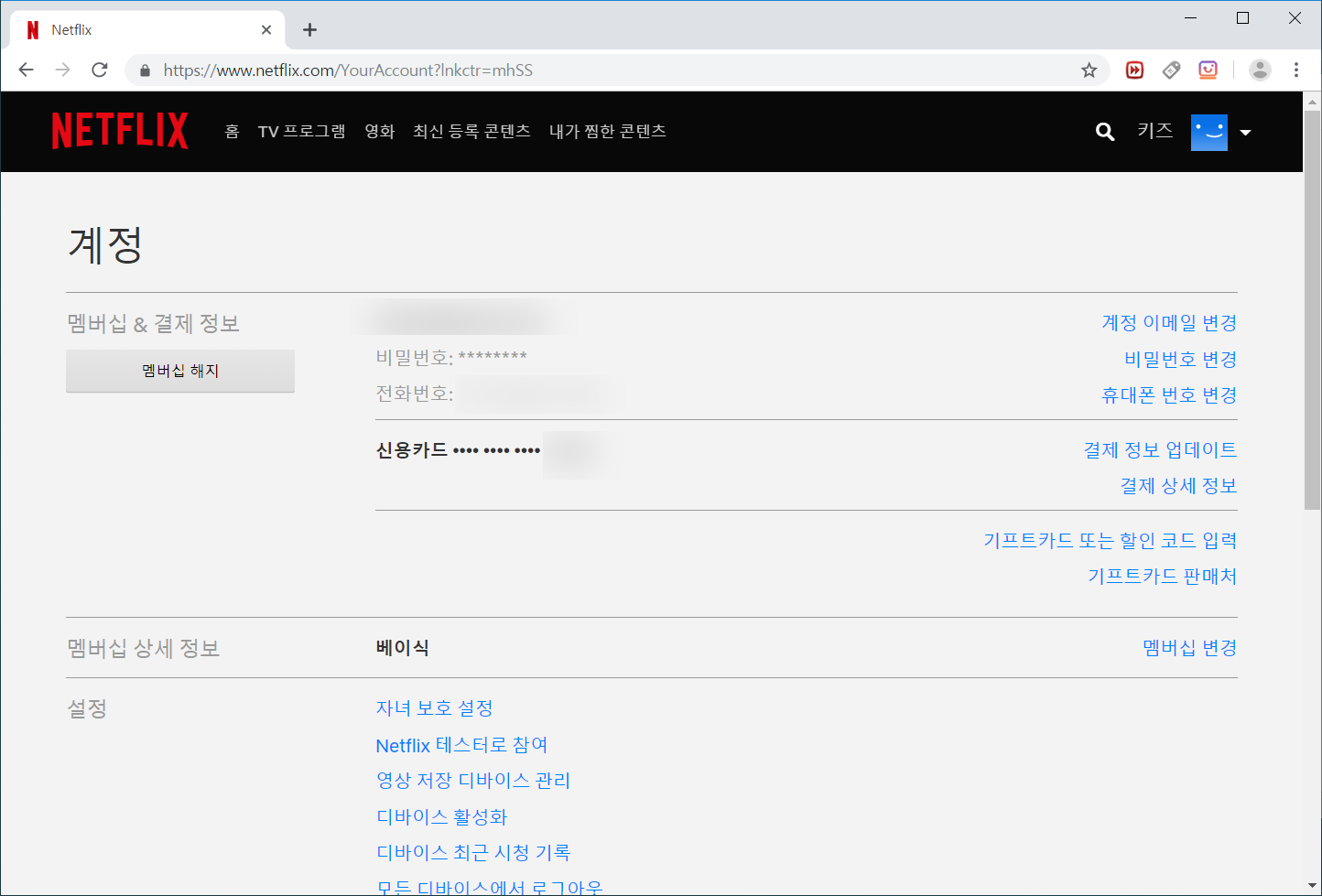Click the scrollbar up arrow
The height and width of the screenshot is (896, 1322).
click(1312, 101)
